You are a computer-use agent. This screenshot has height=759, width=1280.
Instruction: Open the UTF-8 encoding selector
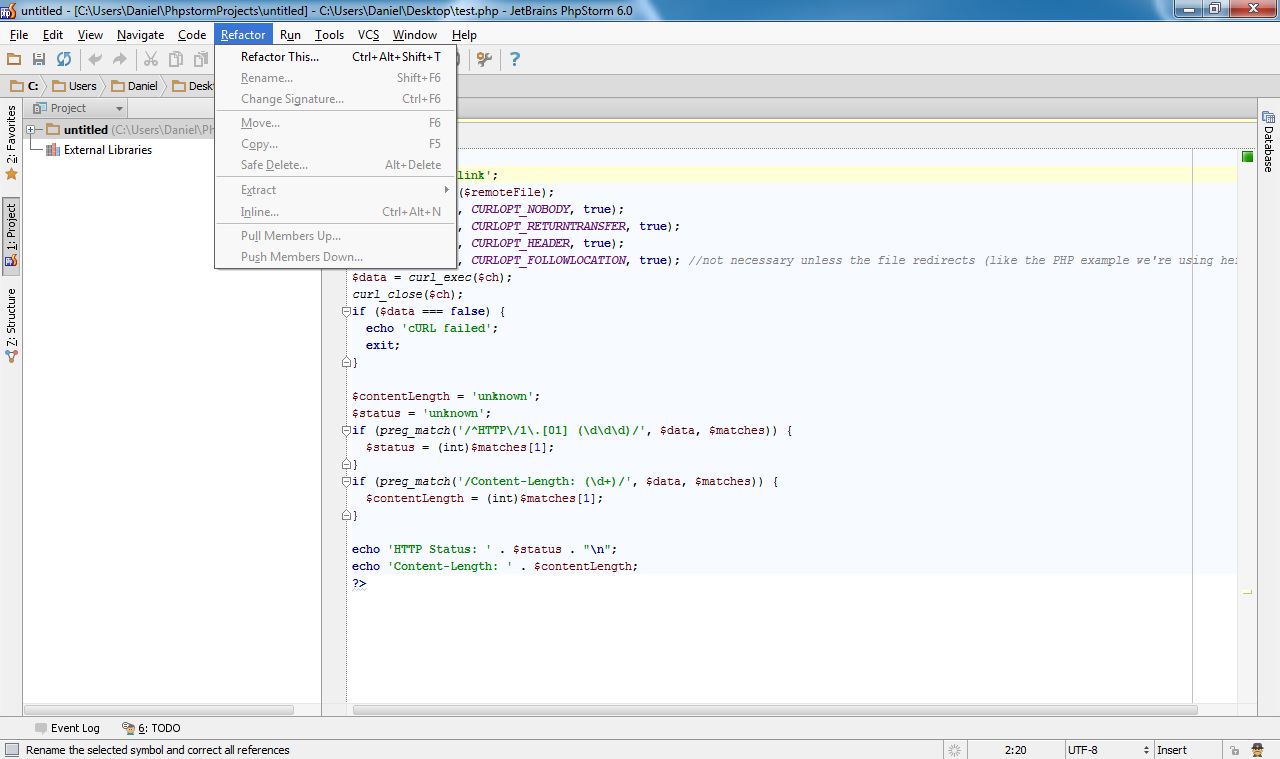1108,750
